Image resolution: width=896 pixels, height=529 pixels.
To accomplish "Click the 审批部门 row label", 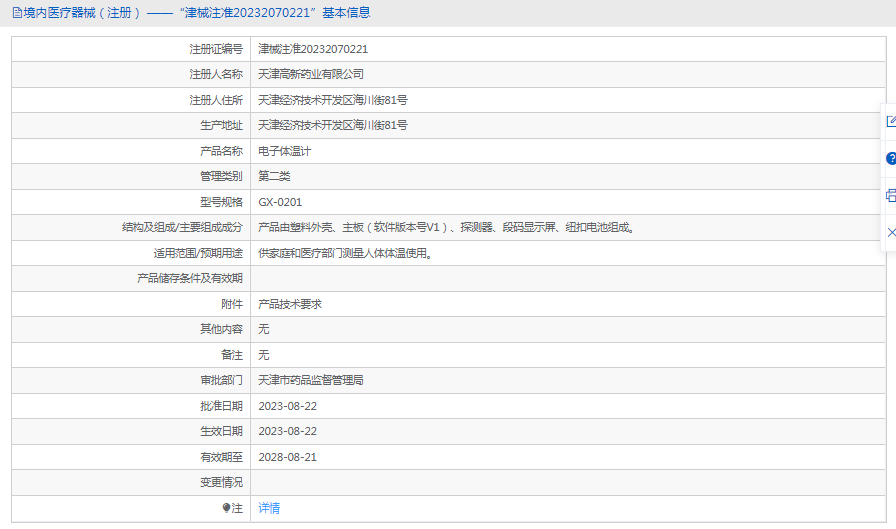I will click(222, 380).
